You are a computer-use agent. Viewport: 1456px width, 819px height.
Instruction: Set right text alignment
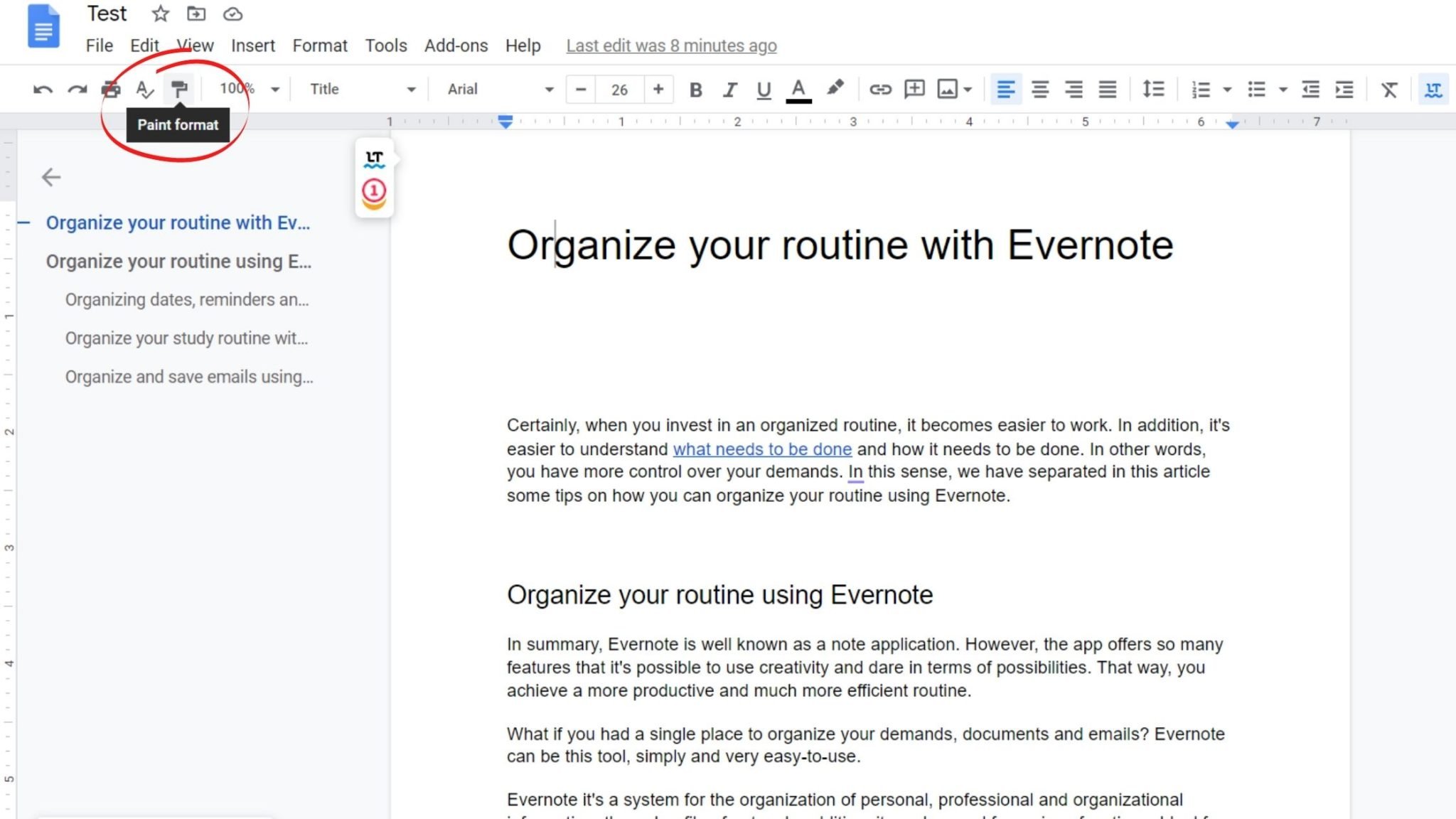click(1074, 90)
